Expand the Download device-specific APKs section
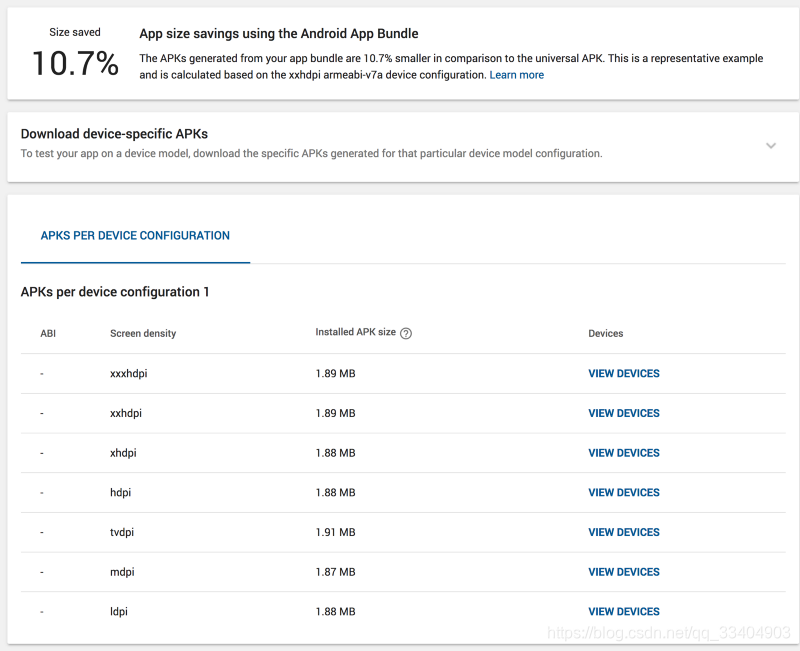Viewport: 800px width, 651px height. (771, 146)
